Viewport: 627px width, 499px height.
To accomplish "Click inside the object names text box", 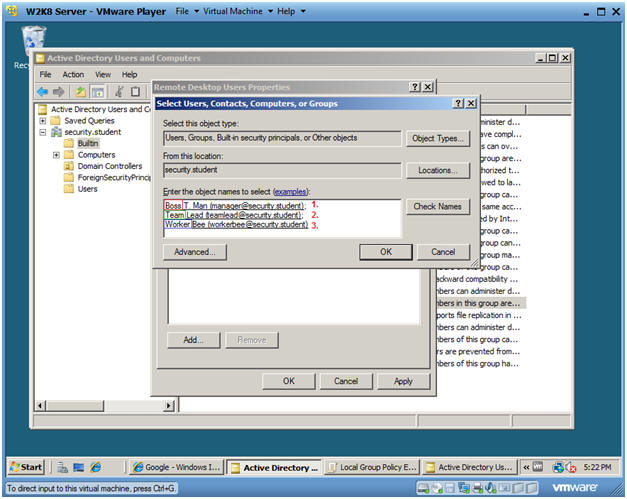I will pos(282,218).
